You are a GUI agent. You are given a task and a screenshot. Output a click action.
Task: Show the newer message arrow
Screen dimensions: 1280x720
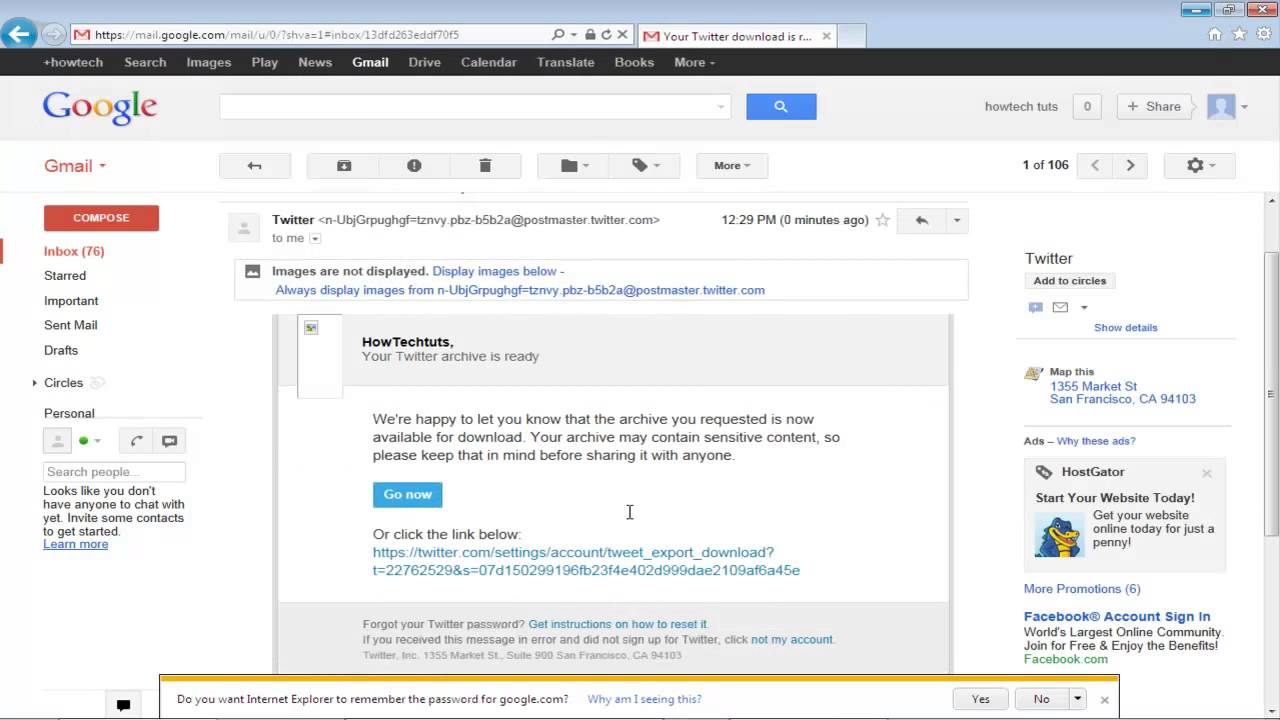tap(1095, 166)
